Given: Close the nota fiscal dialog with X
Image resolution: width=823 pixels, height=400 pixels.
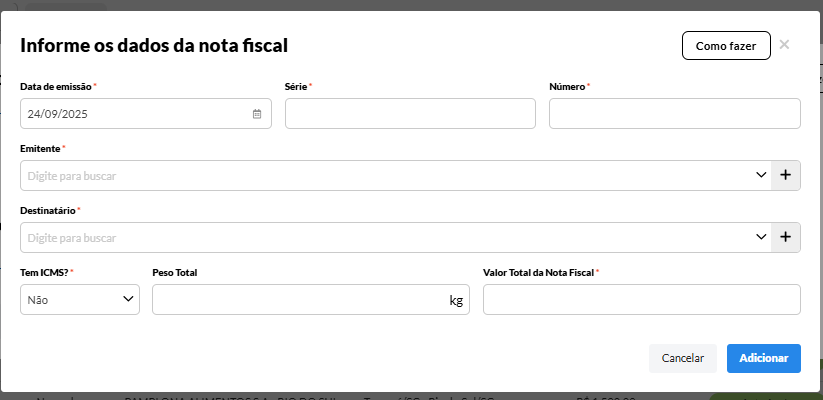Looking at the screenshot, I should (x=784, y=45).
